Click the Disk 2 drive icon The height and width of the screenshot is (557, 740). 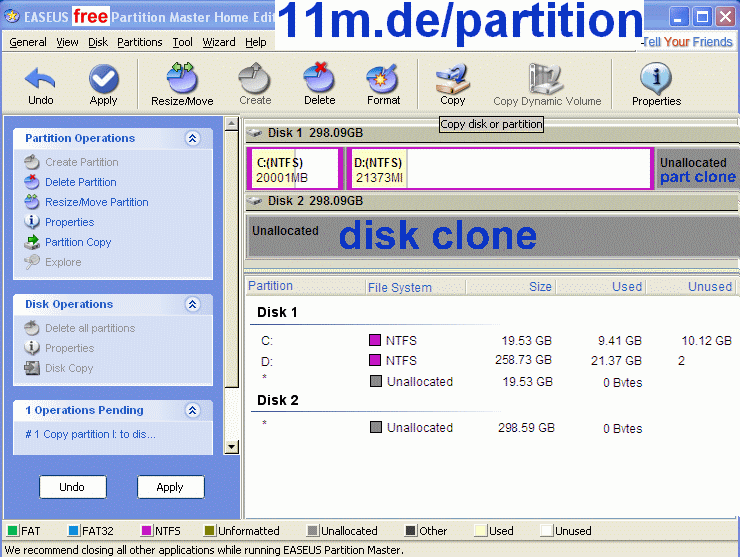click(254, 201)
